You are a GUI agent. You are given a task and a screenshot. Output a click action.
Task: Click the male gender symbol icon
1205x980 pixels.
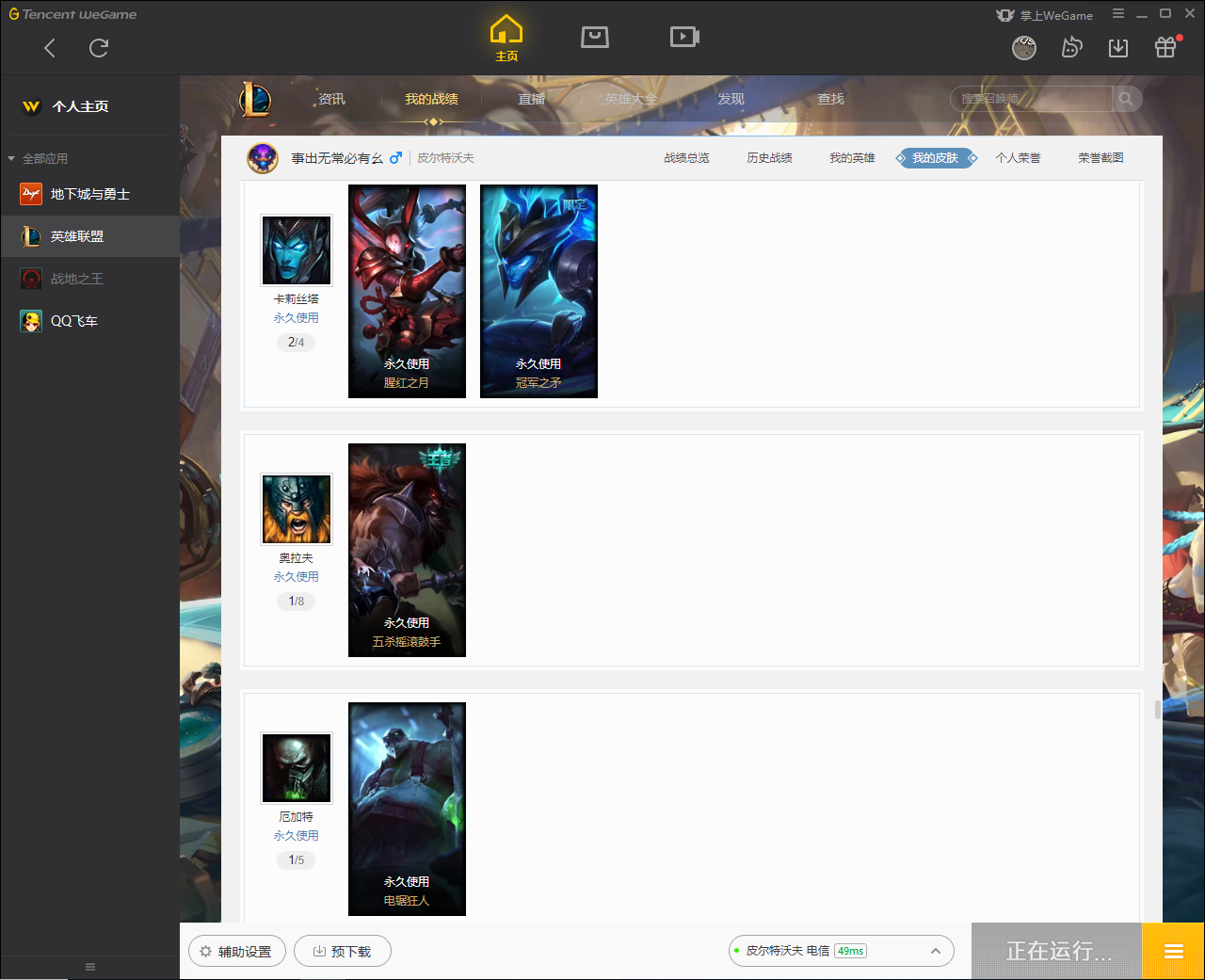(395, 158)
